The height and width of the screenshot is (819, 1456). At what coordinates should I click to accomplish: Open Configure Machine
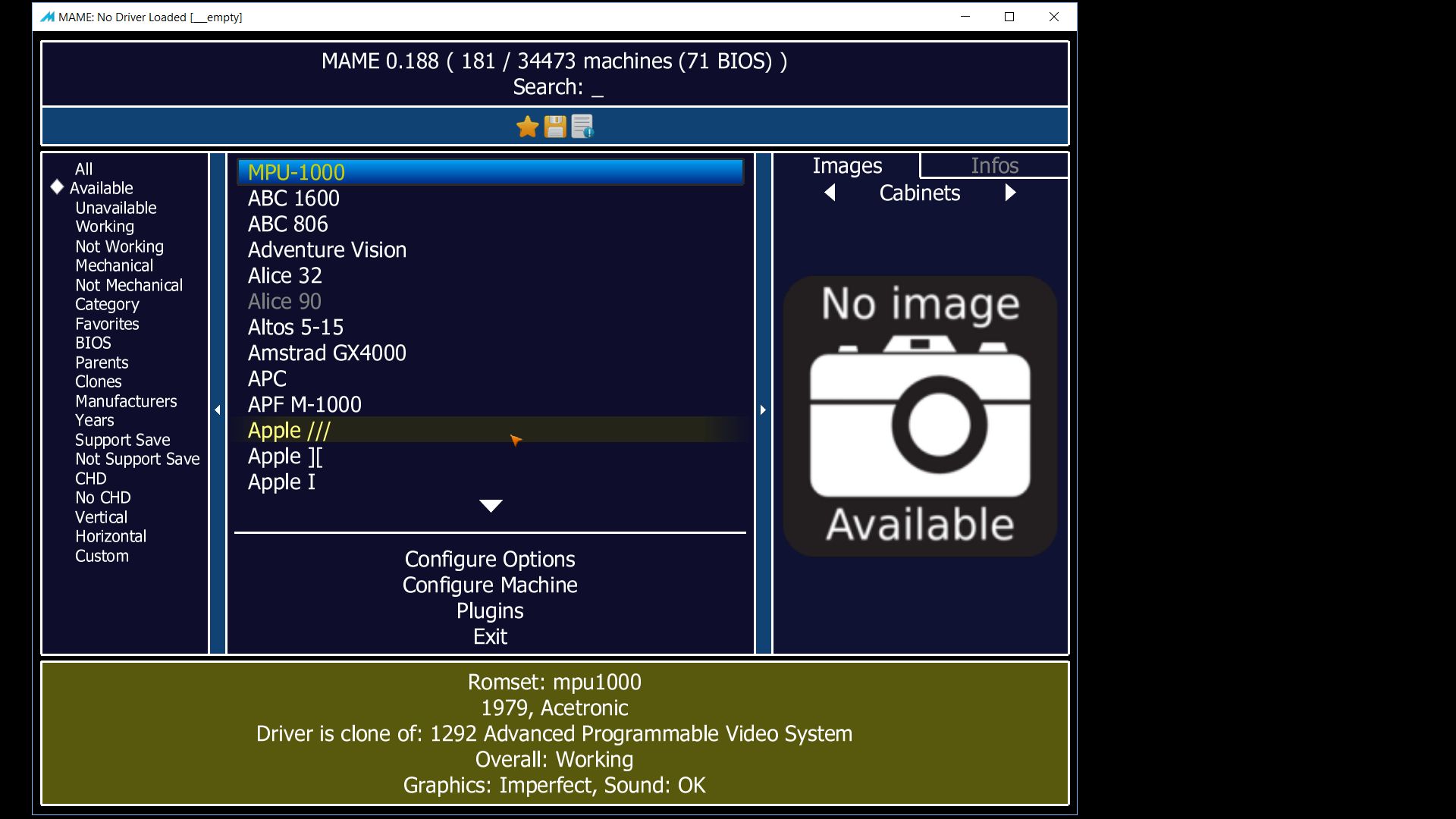pyautogui.click(x=490, y=585)
